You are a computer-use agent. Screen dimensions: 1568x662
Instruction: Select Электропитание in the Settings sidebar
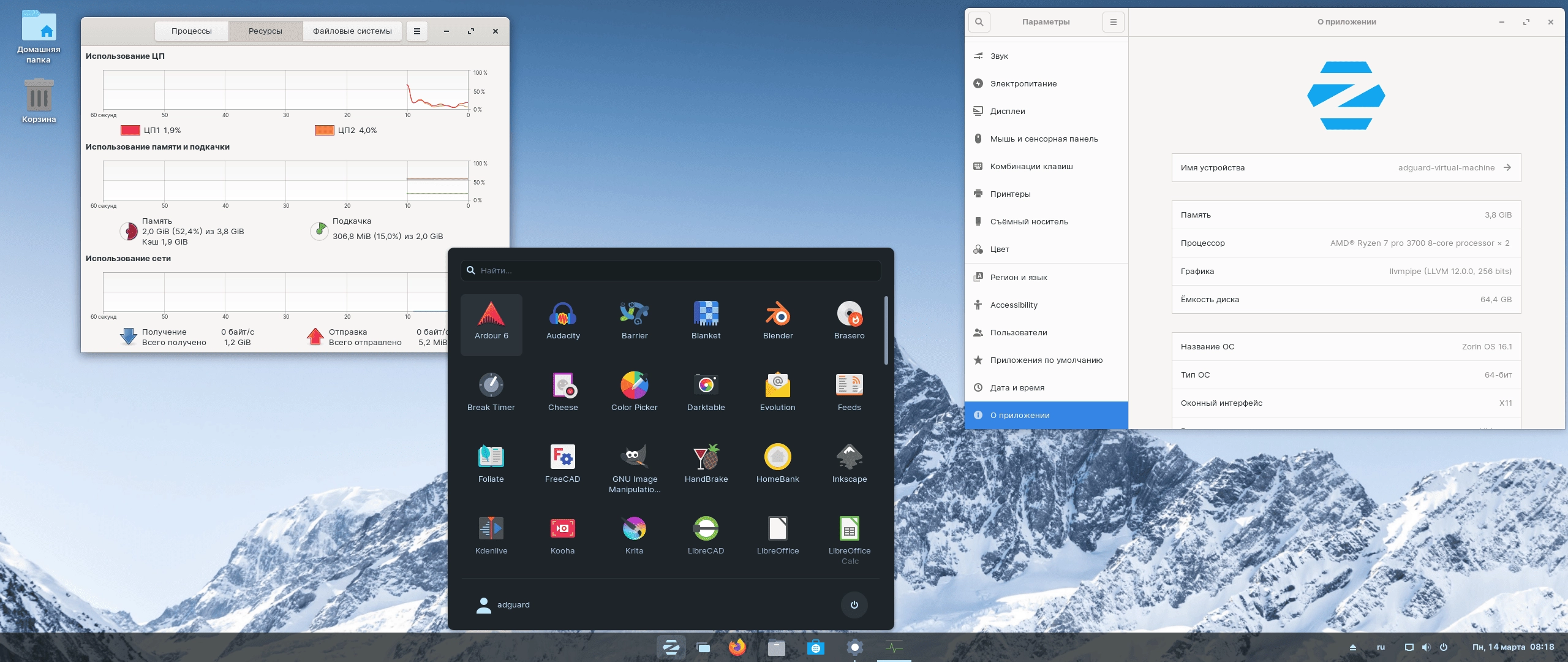point(1046,83)
